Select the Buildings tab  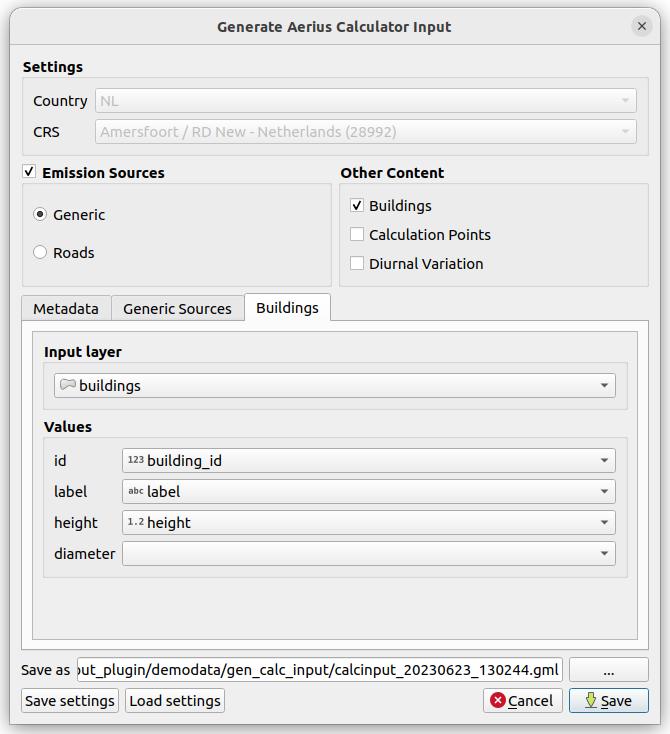[x=287, y=308]
